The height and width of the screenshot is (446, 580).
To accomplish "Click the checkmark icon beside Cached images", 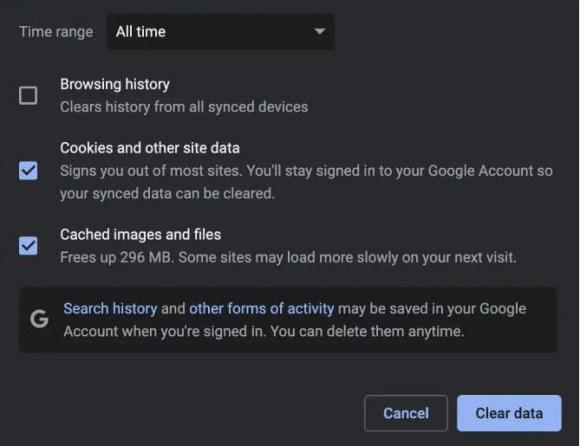I will pos(28,246).
